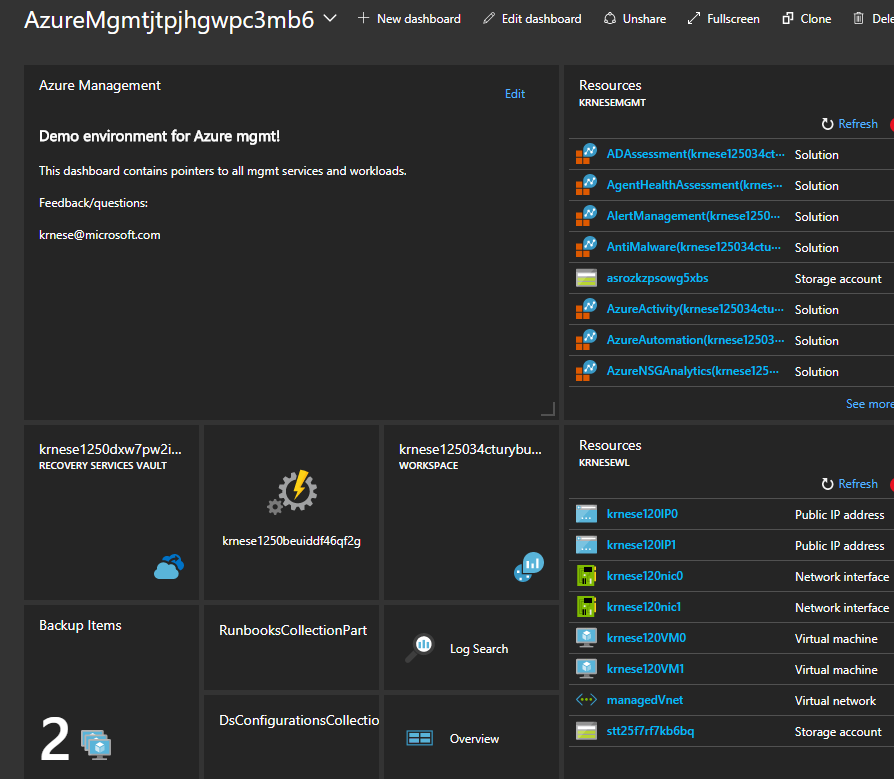The height and width of the screenshot is (779, 894).
Task: Click the Fullscreen arrows icon
Action: (x=693, y=19)
